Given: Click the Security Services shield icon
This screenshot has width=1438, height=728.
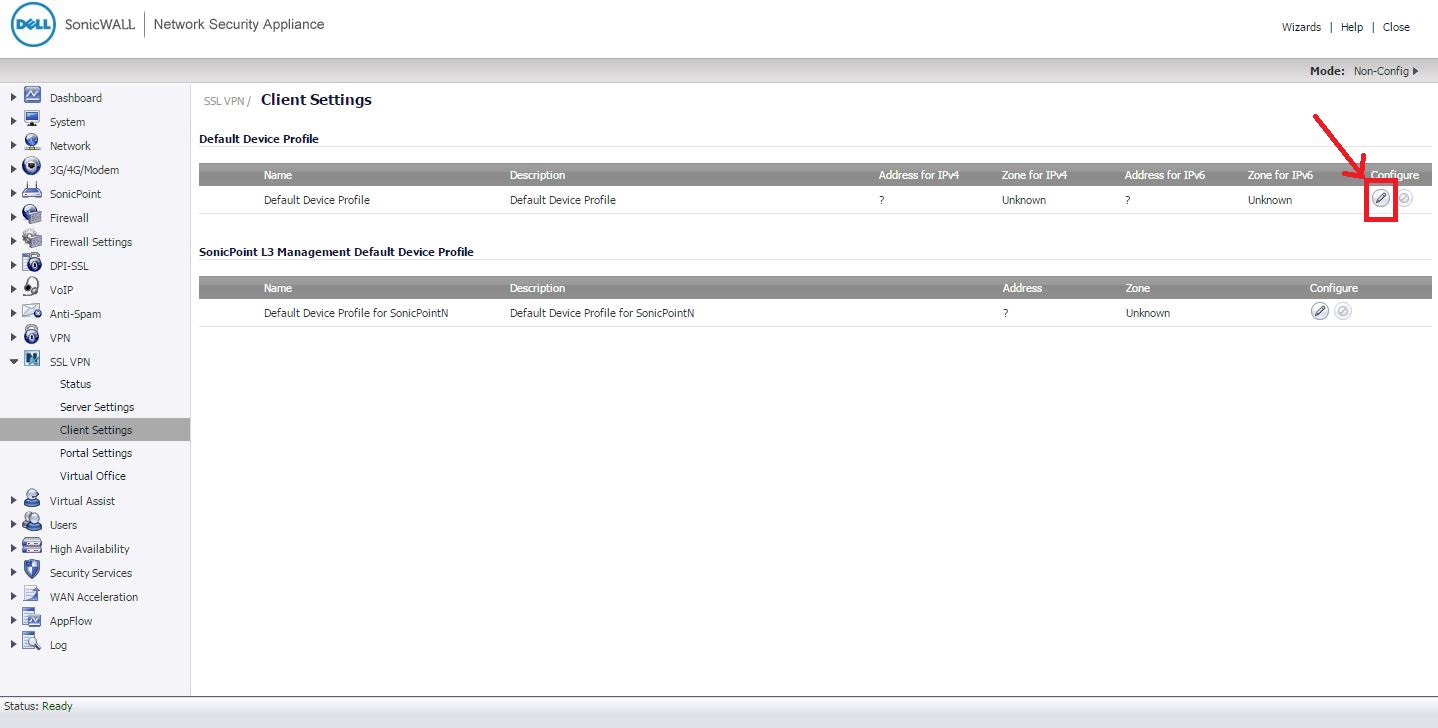Looking at the screenshot, I should point(32,572).
